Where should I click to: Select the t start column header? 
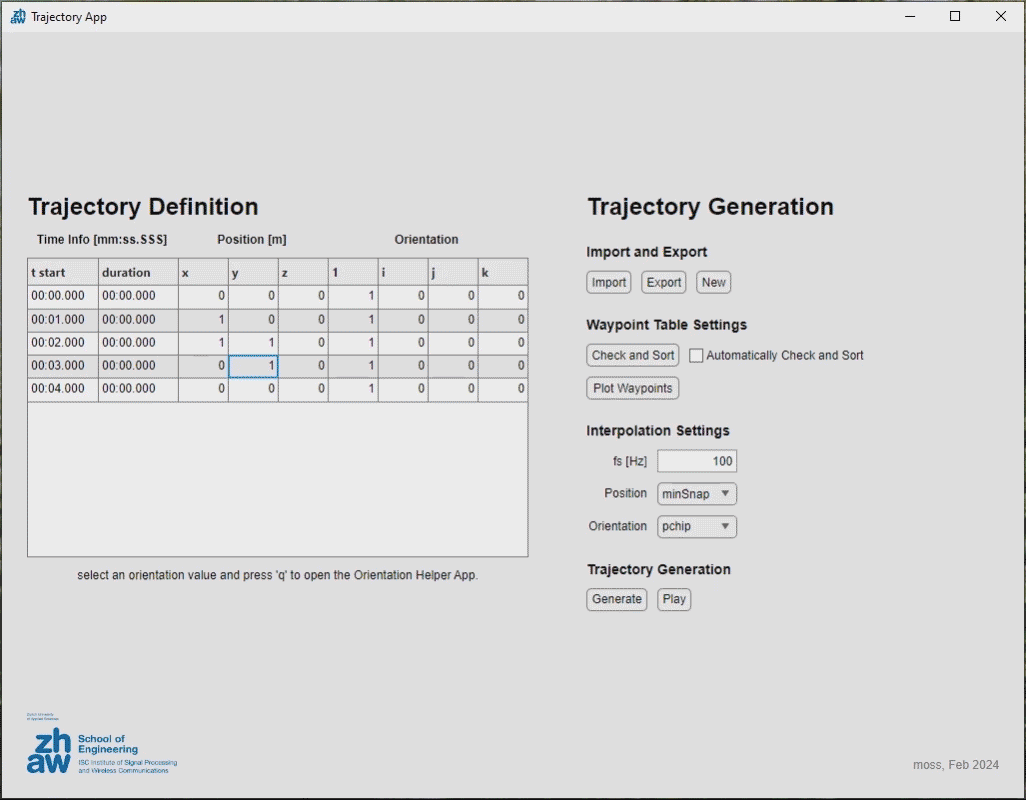62,272
